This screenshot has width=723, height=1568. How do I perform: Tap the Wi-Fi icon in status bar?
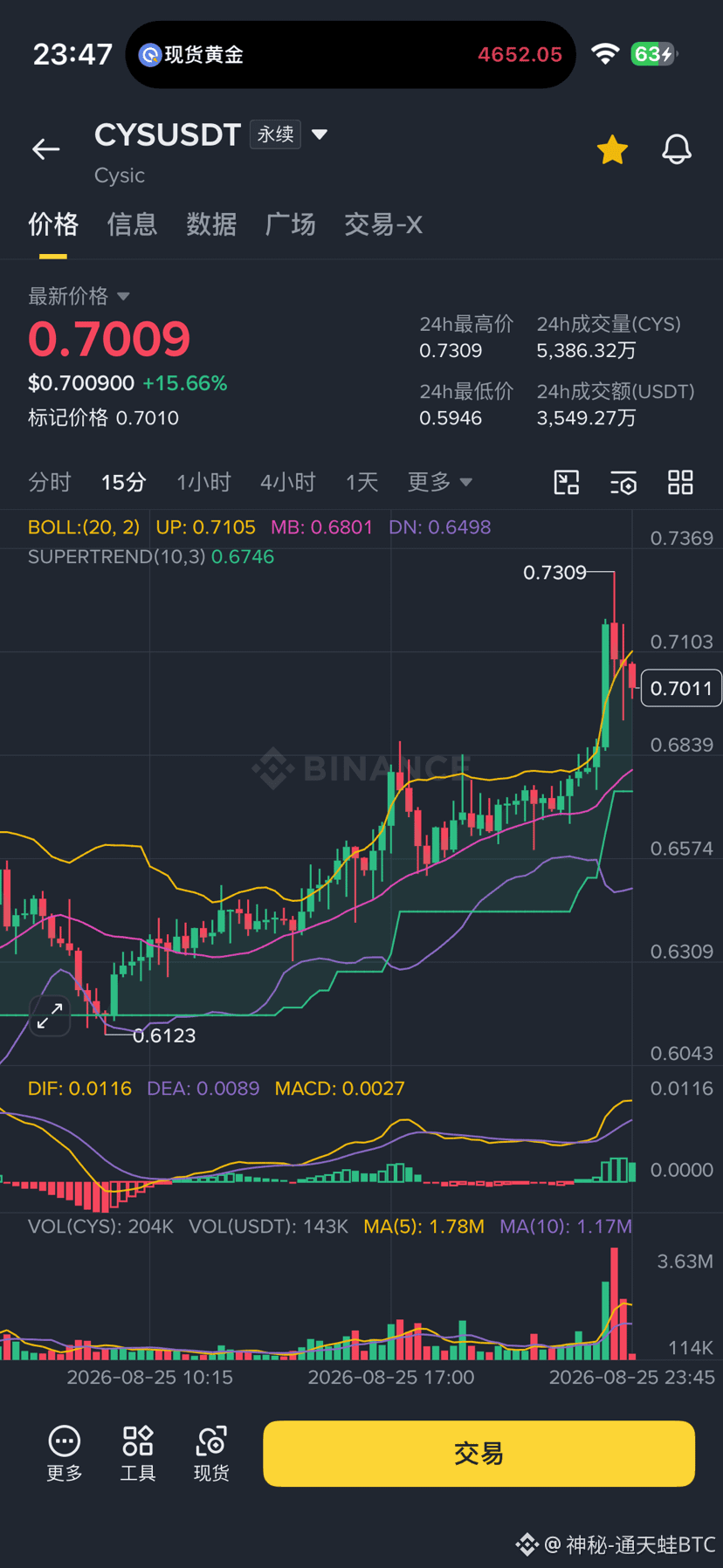pos(604,54)
